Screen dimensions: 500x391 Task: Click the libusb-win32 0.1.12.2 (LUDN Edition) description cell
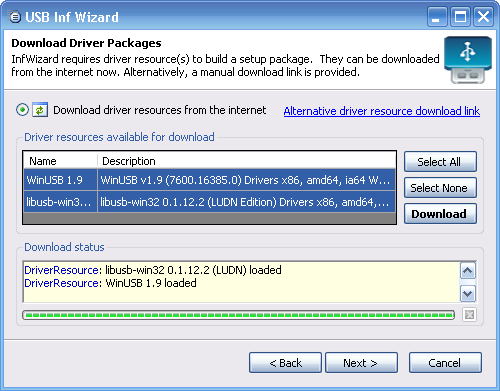coord(246,202)
